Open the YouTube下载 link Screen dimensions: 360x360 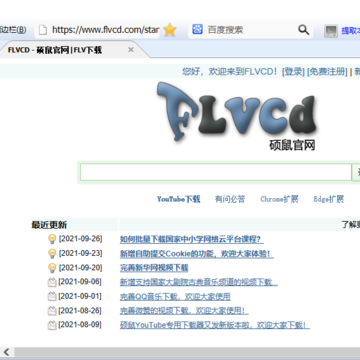point(179,199)
